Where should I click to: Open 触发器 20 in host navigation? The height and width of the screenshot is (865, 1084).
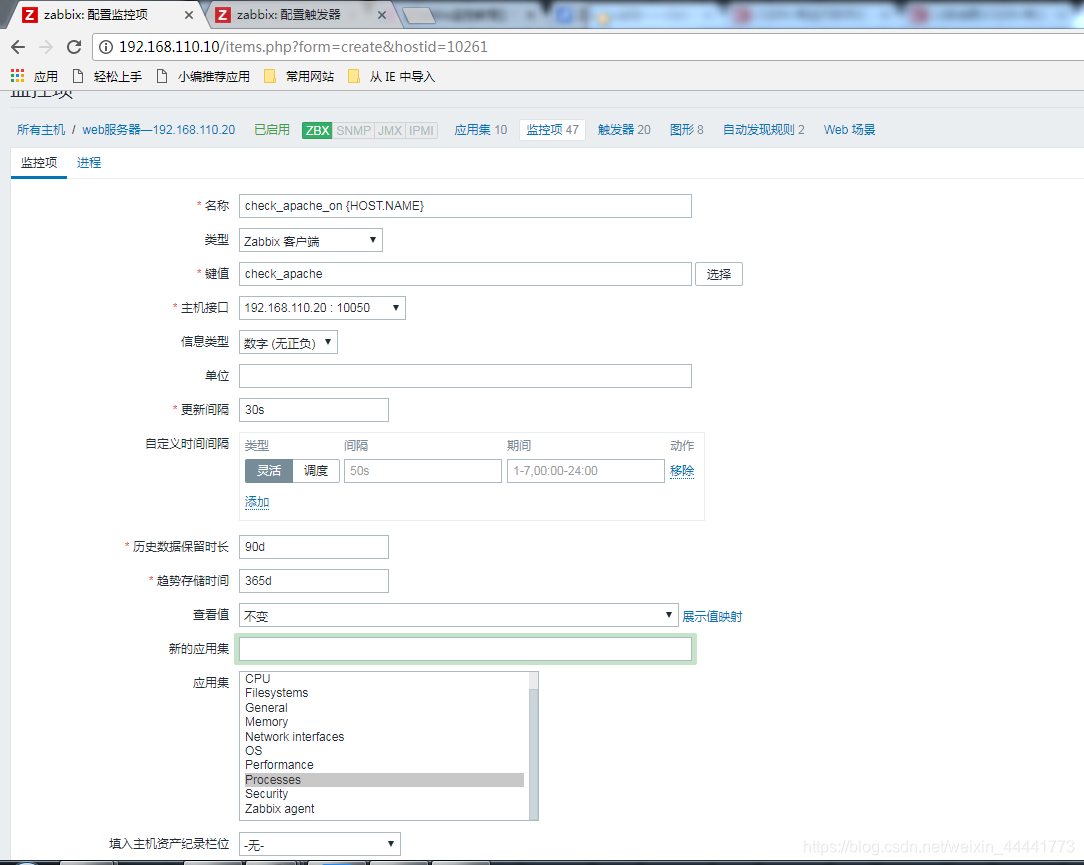[624, 130]
